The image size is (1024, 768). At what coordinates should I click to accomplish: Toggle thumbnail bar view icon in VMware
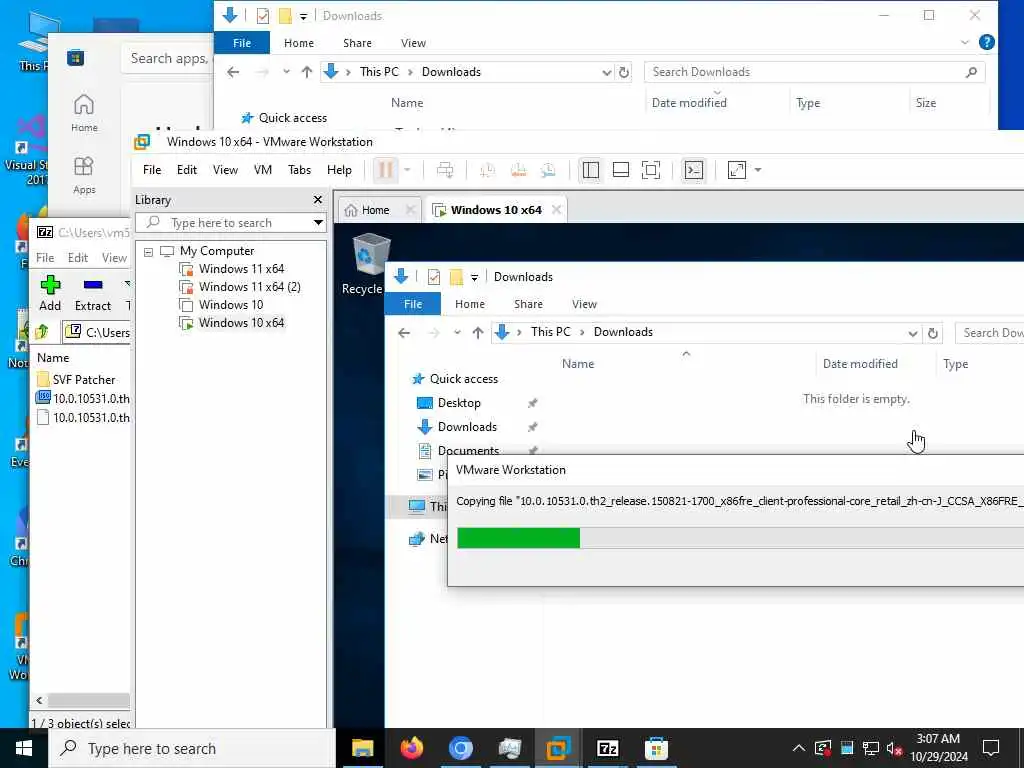pos(621,170)
